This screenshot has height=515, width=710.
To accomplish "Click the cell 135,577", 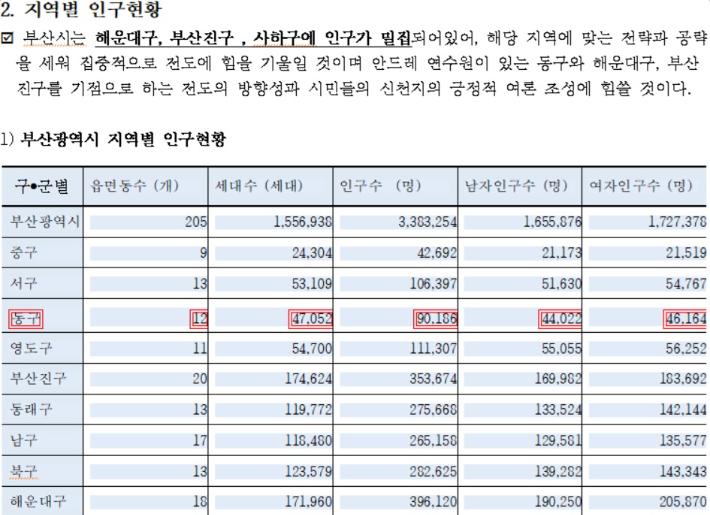I will [x=683, y=440].
